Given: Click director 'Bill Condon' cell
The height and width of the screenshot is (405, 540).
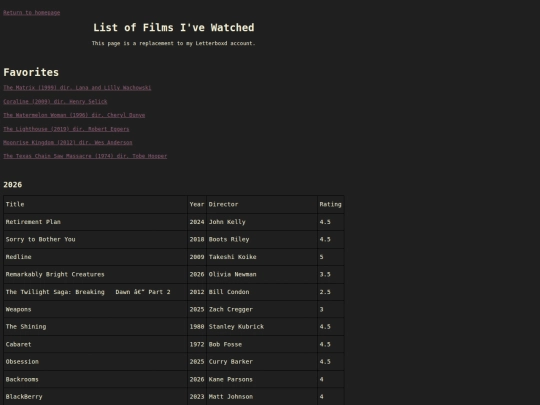Looking at the screenshot, I should (262, 292).
